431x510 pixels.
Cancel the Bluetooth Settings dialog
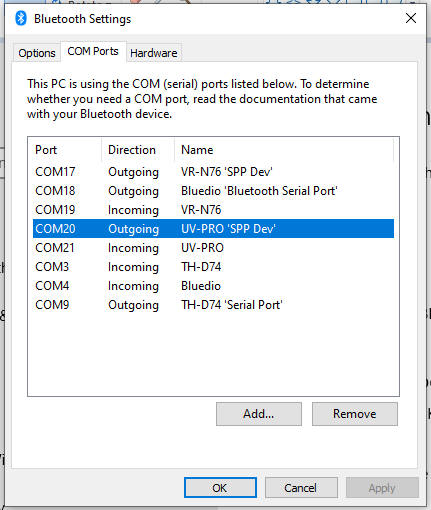pos(301,488)
